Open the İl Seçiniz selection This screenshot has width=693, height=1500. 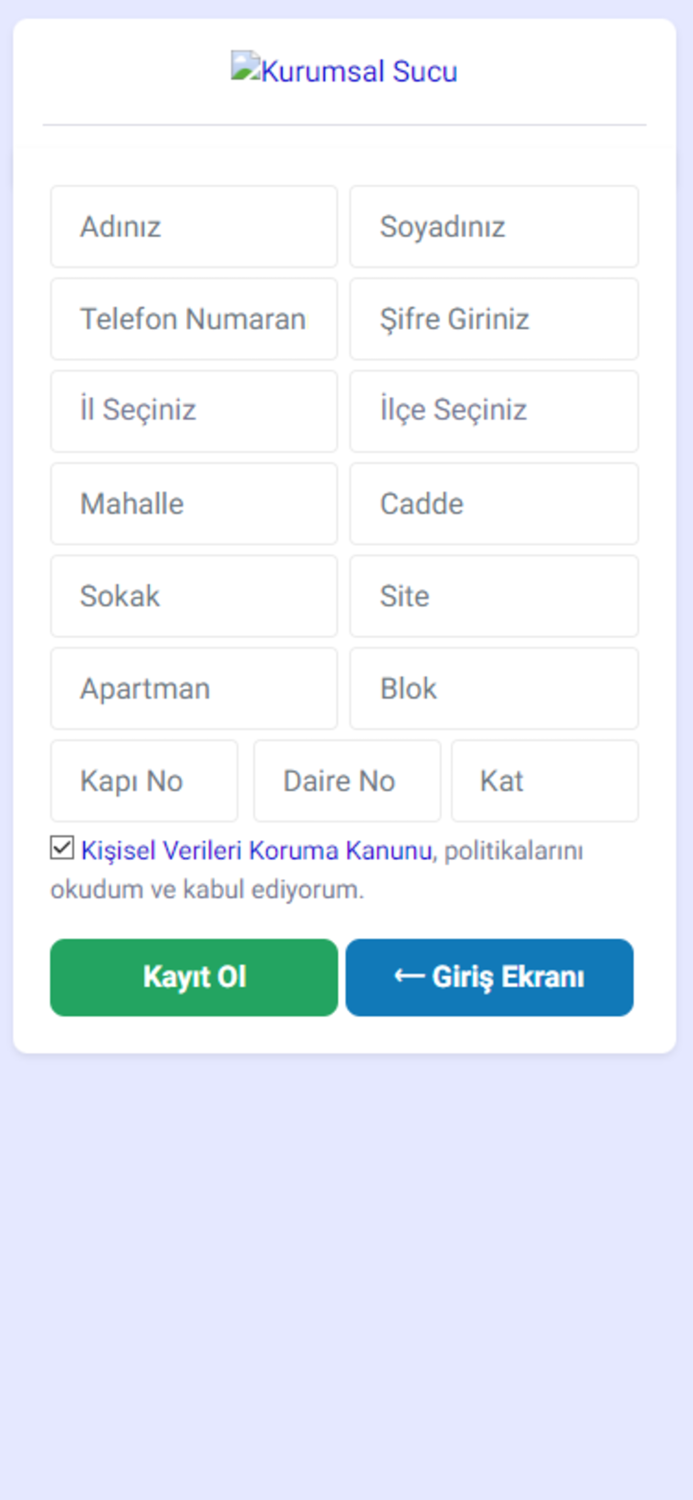[193, 411]
